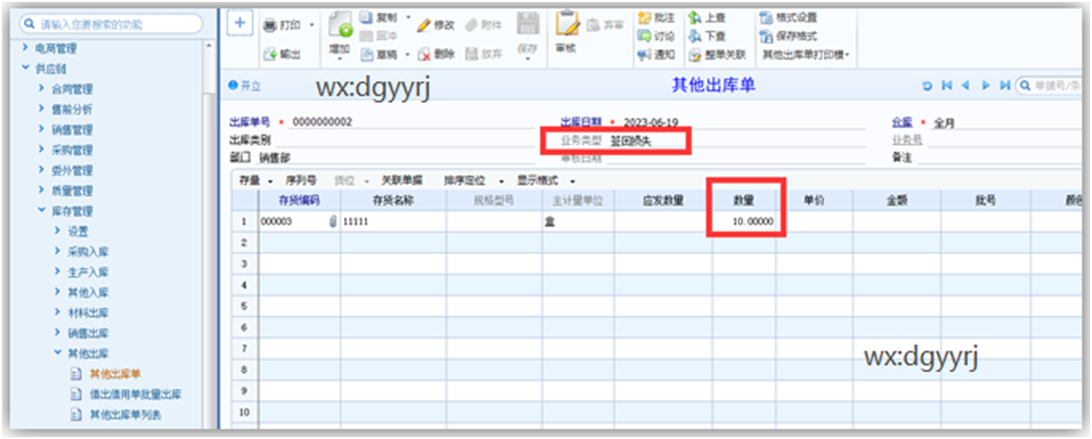Click the attachment clip in row 1
The height and width of the screenshot is (439, 1092).
pos(332,222)
